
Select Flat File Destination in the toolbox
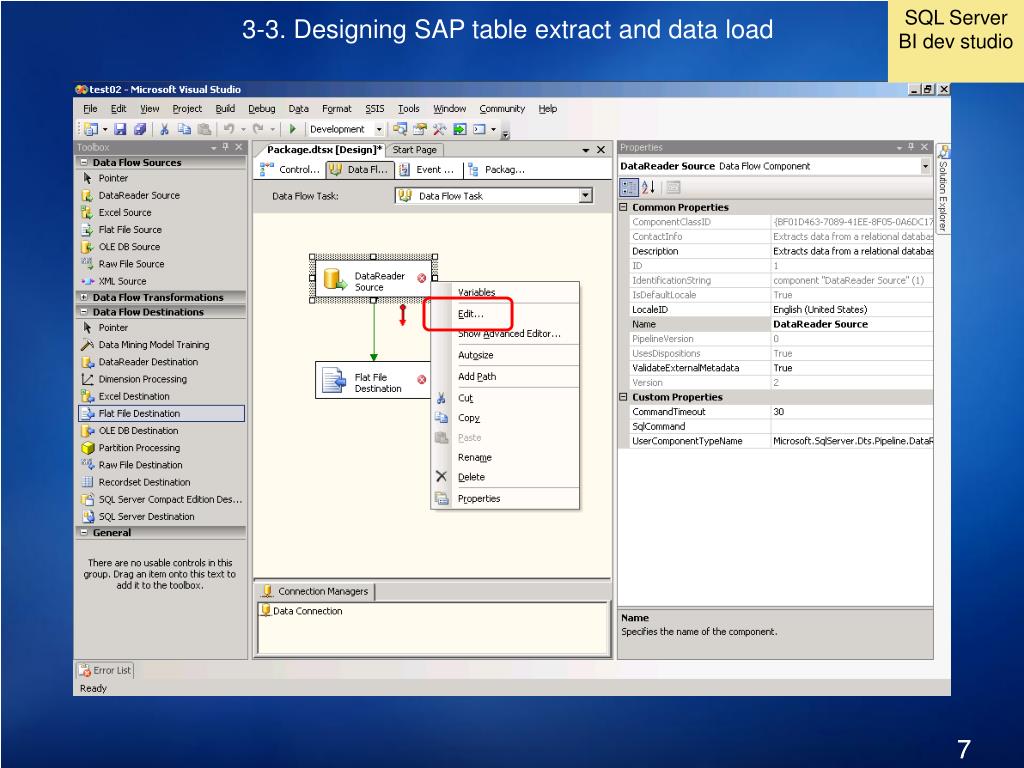161,413
